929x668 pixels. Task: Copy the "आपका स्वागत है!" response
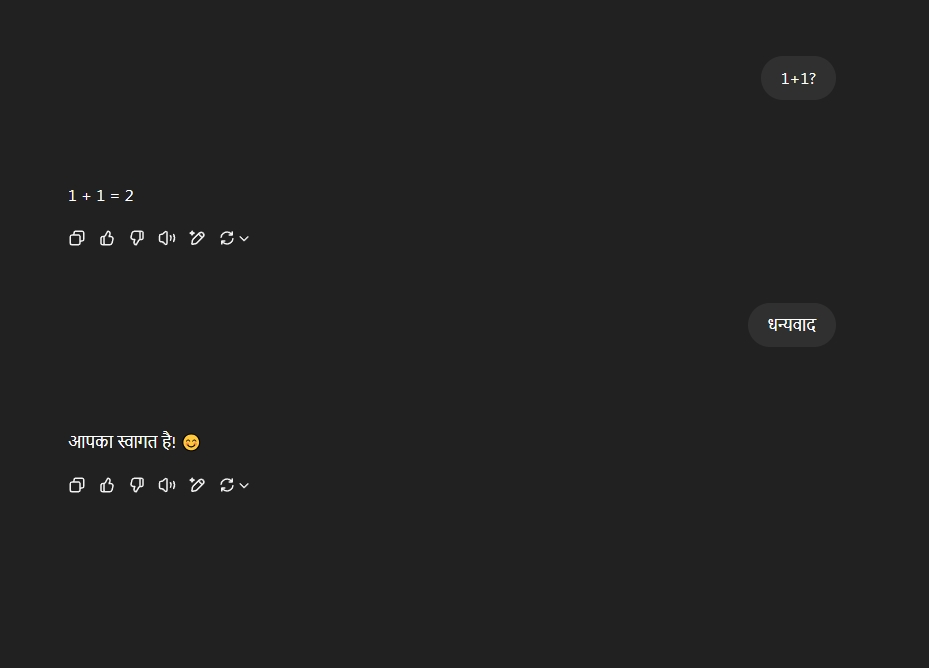click(77, 485)
